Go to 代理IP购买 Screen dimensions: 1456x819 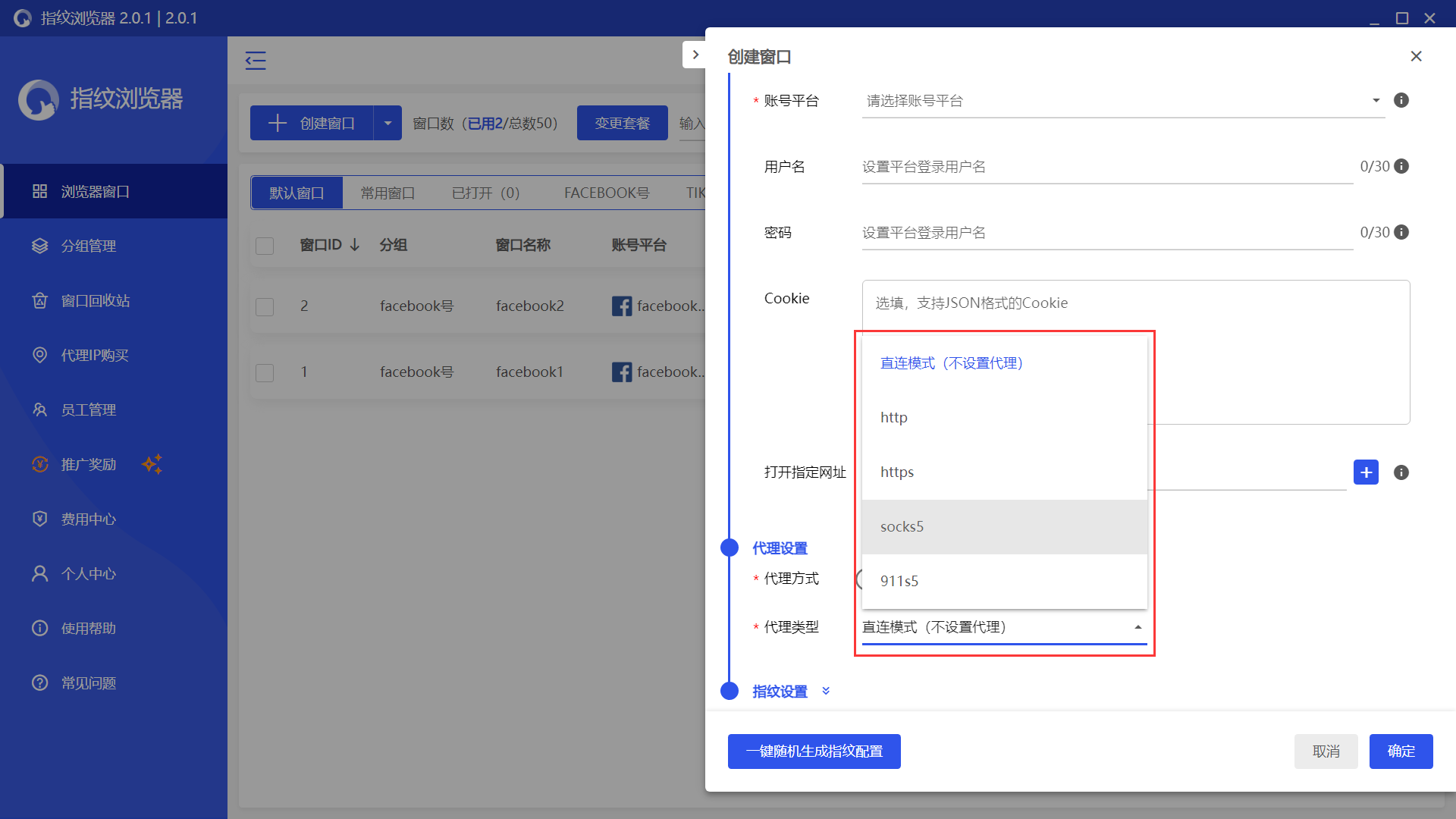pyautogui.click(x=97, y=355)
